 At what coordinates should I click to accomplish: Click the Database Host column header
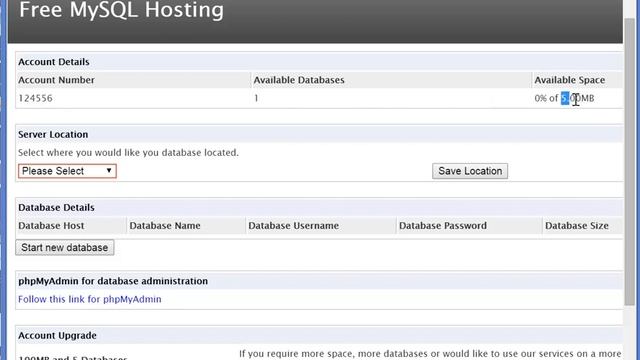pos(51,226)
